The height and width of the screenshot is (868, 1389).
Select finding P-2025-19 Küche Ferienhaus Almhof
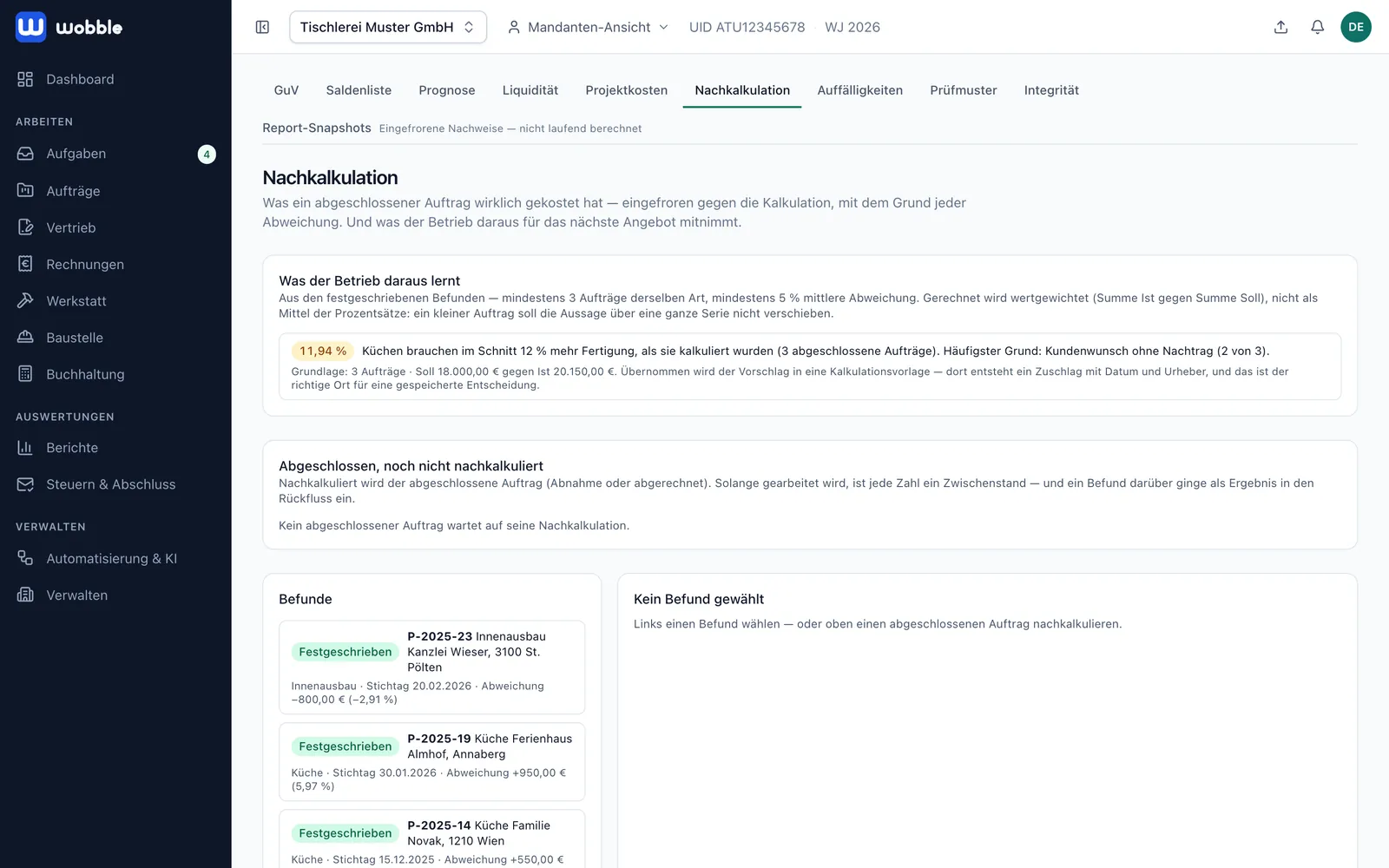click(432, 762)
